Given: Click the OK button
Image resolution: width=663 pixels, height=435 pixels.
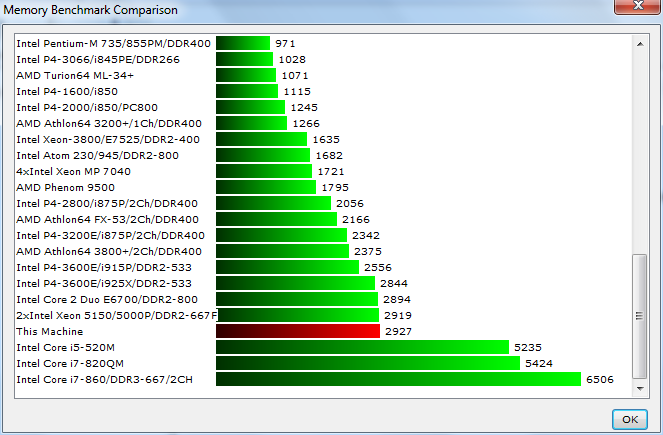Looking at the screenshot, I should coord(630,419).
